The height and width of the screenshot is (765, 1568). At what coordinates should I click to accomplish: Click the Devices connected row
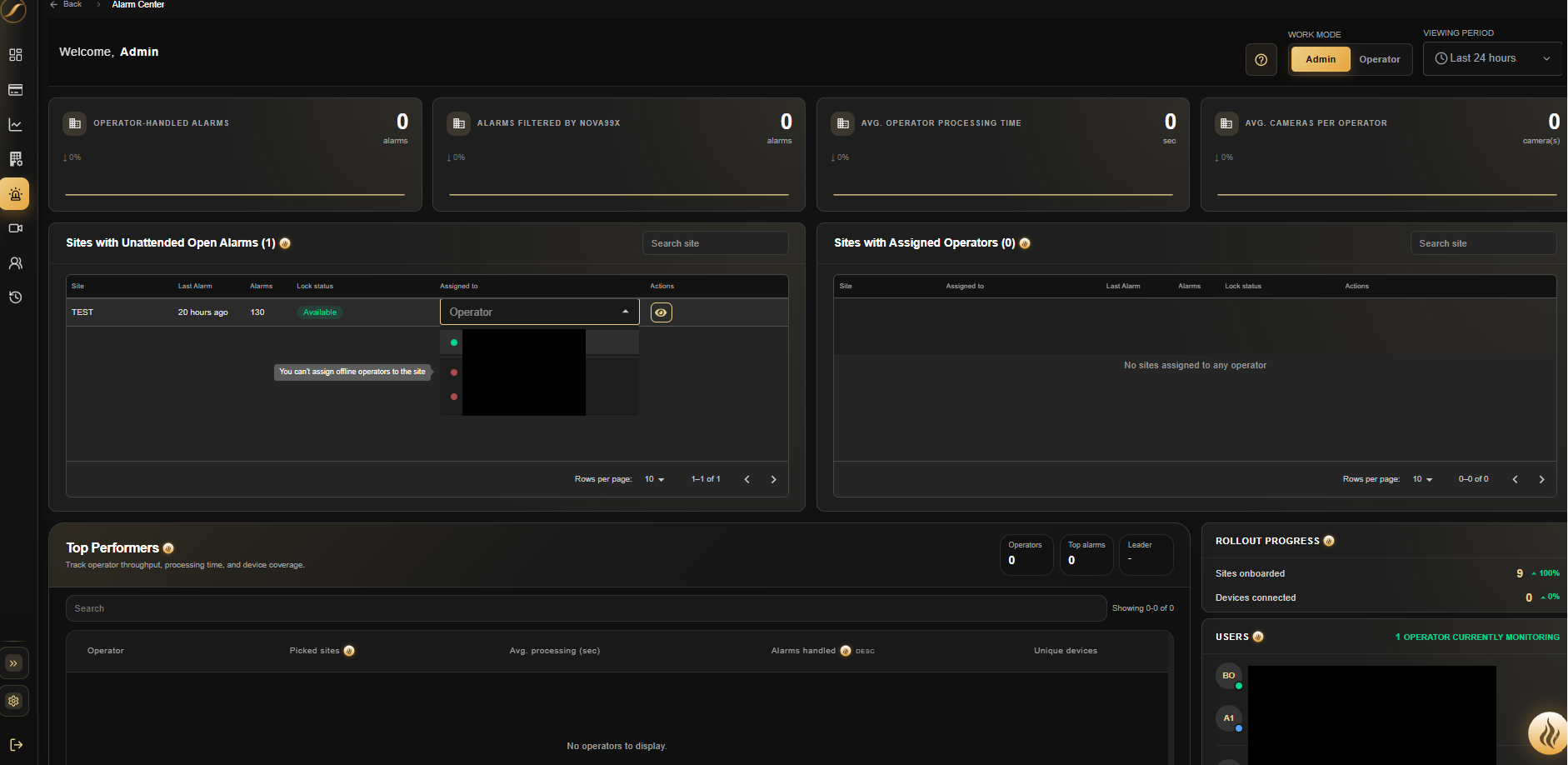[1387, 597]
